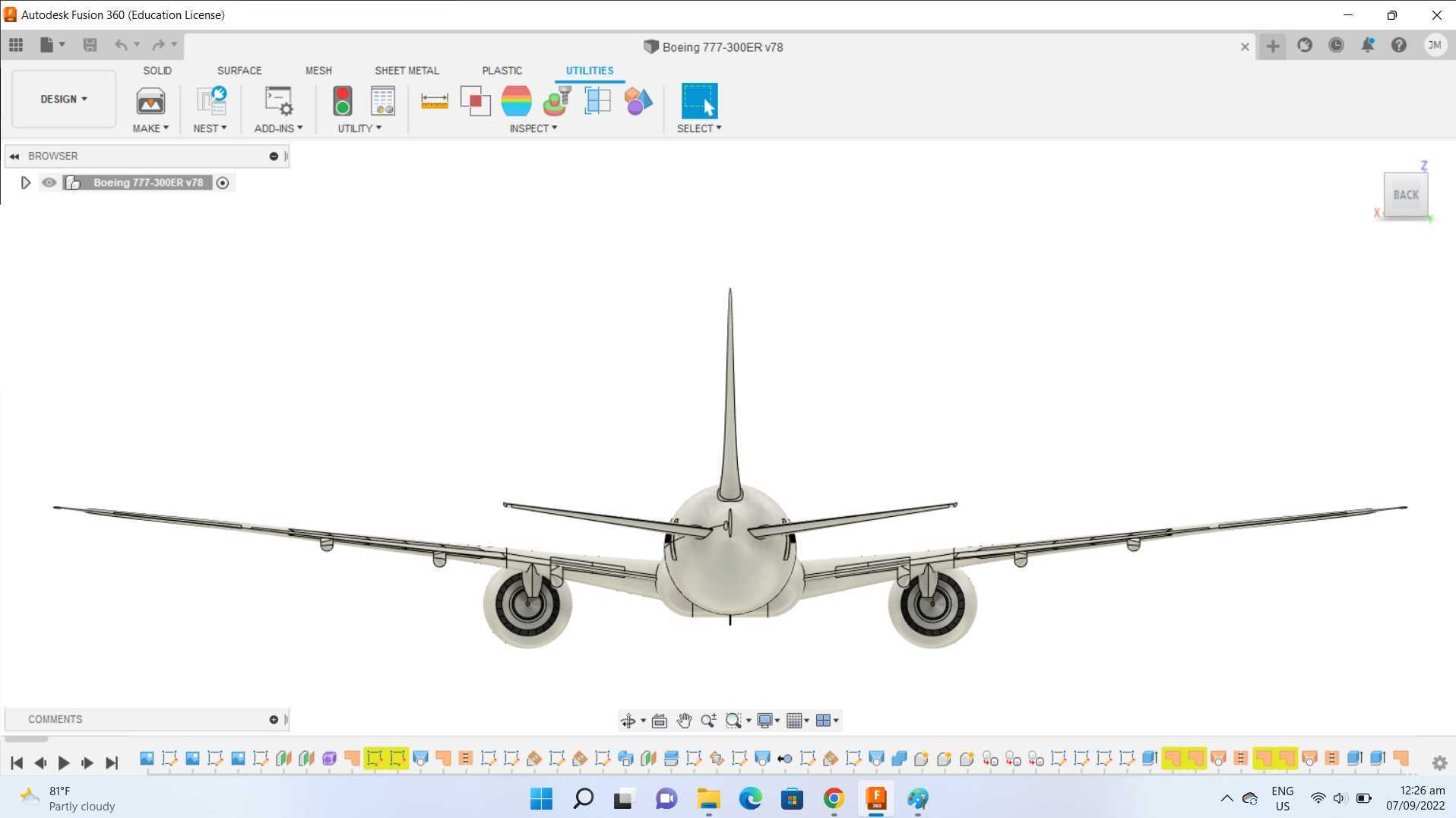Open the DESIGN workspace dropdown
The image size is (1456, 818).
click(64, 99)
